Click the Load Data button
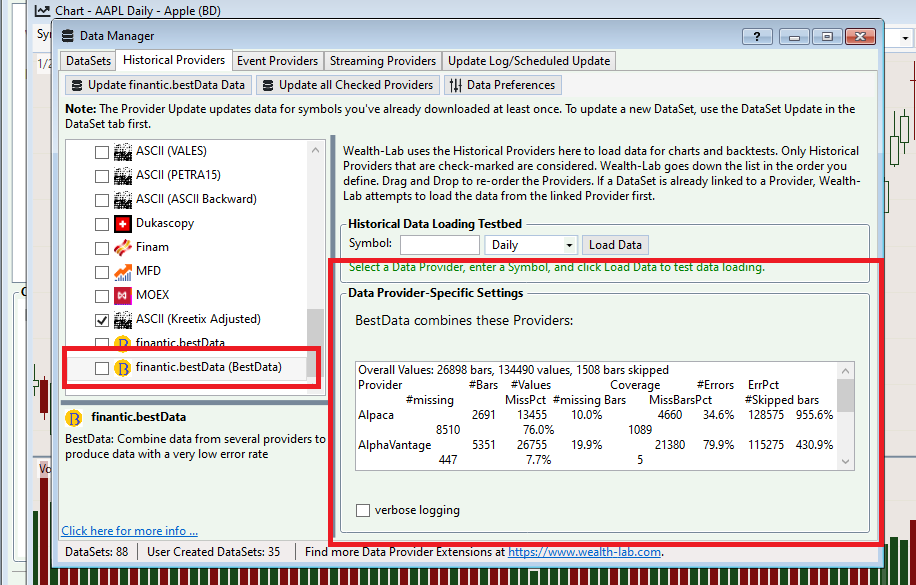 615,245
